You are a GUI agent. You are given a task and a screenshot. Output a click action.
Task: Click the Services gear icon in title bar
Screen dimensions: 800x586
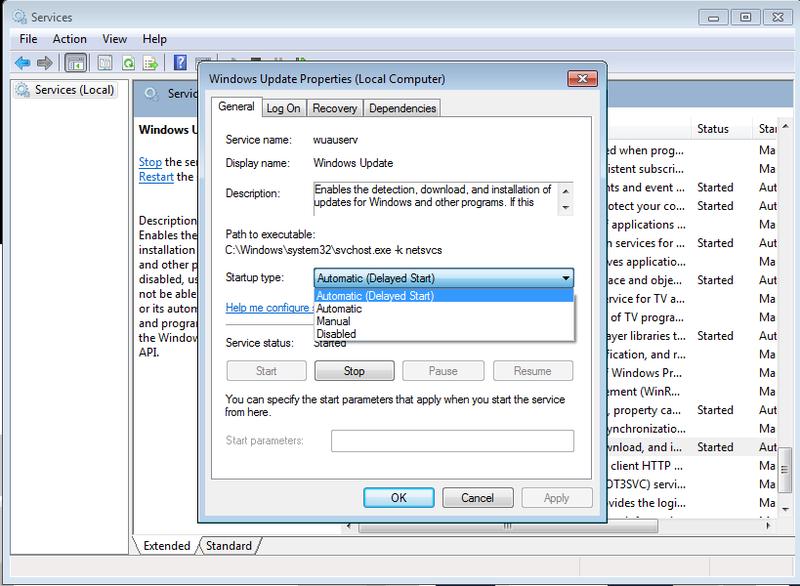(x=20, y=17)
